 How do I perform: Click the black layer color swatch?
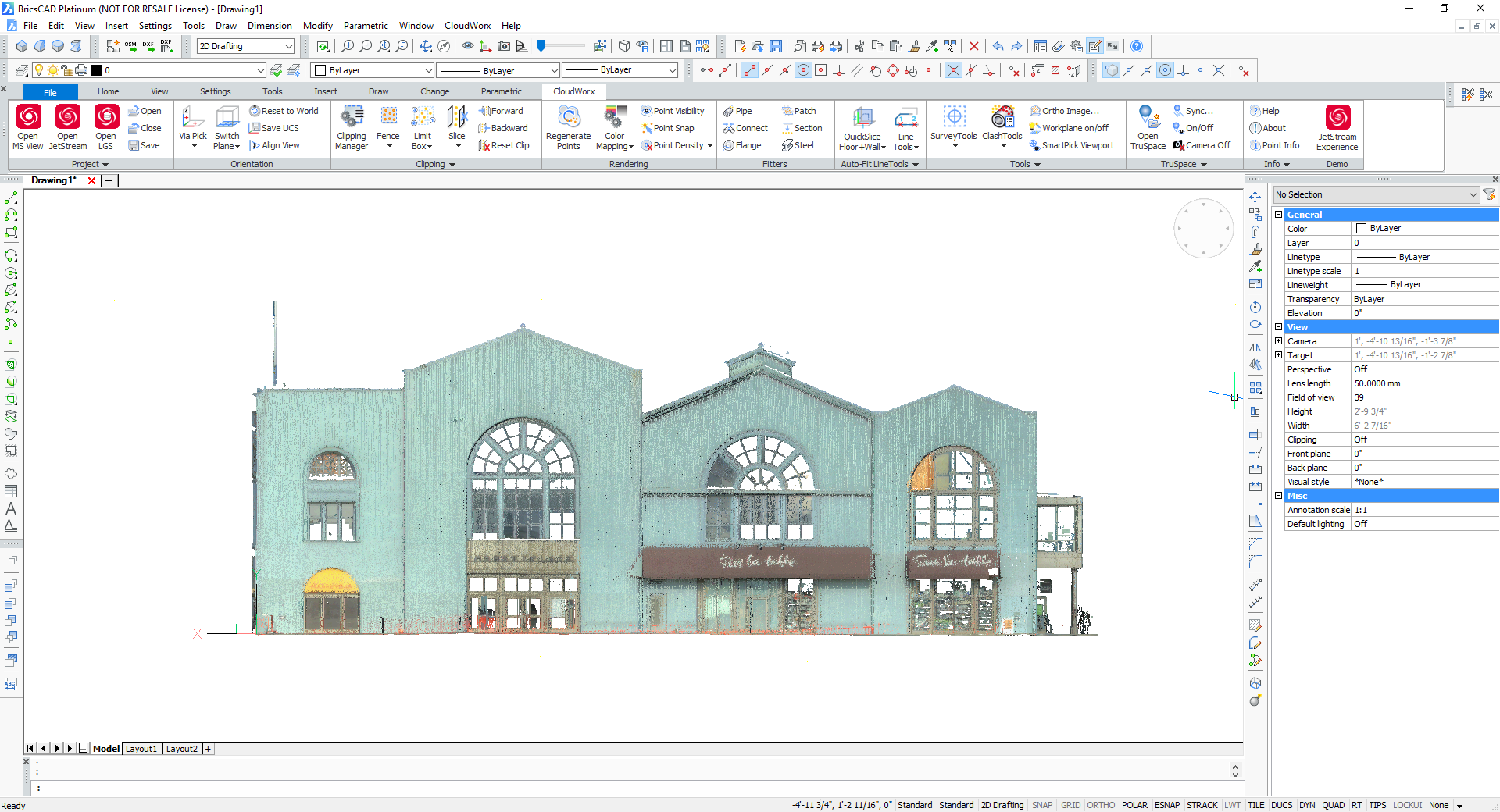96,70
